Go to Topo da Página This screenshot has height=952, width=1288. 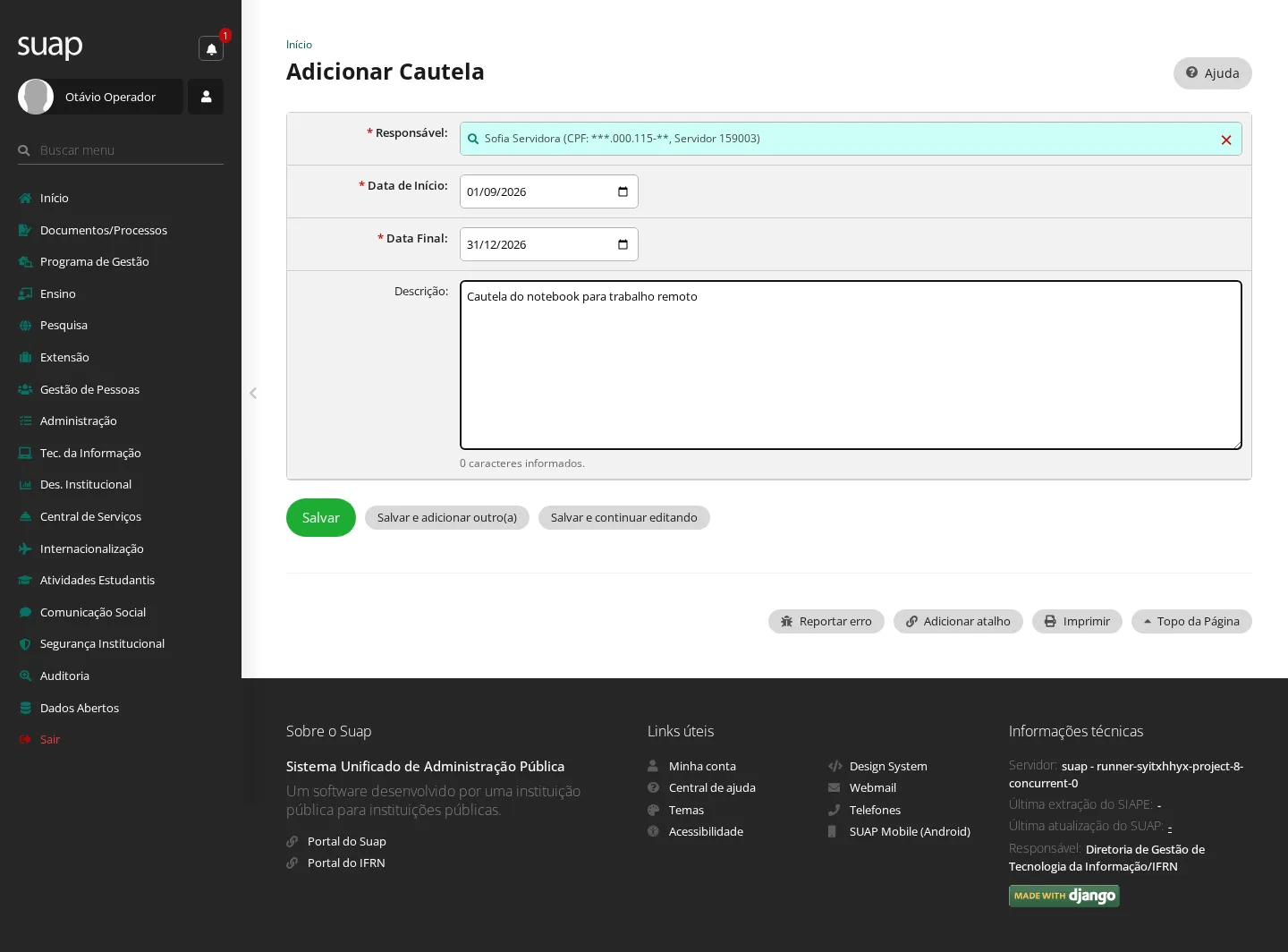1191,621
